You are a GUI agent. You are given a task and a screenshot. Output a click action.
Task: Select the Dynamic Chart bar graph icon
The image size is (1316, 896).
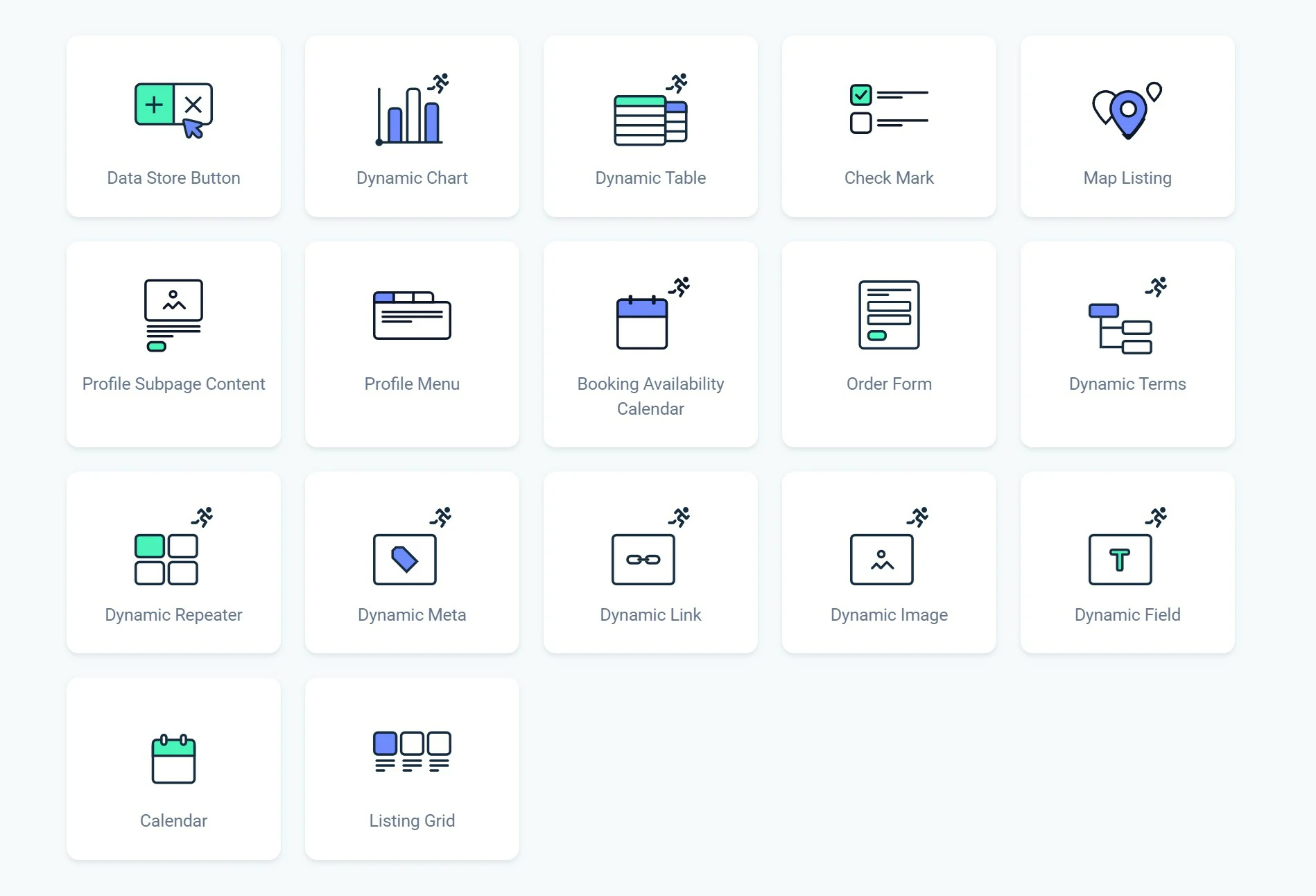(412, 111)
